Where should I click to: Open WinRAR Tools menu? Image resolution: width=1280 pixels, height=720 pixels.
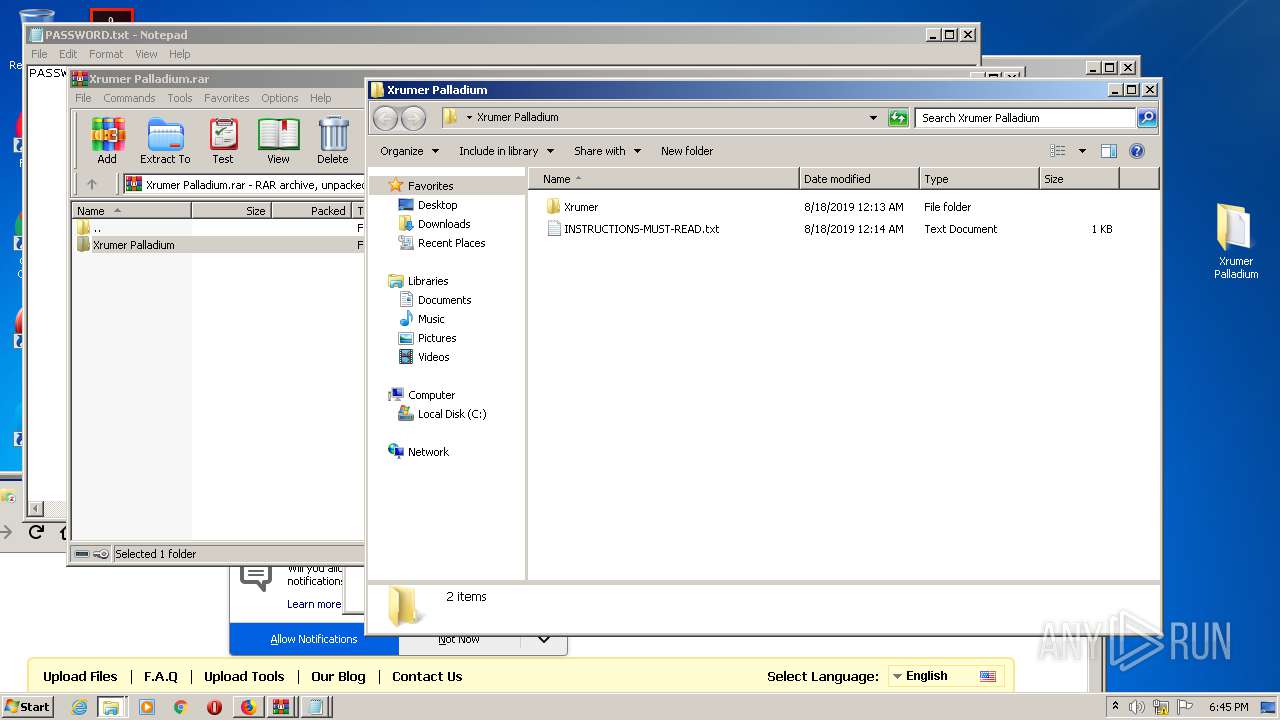pyautogui.click(x=180, y=98)
